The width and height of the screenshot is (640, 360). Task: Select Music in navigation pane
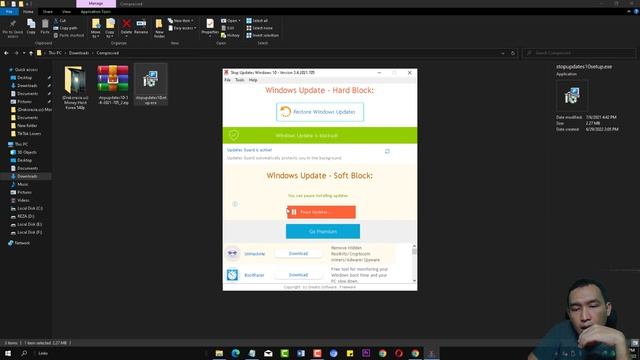click(23, 184)
